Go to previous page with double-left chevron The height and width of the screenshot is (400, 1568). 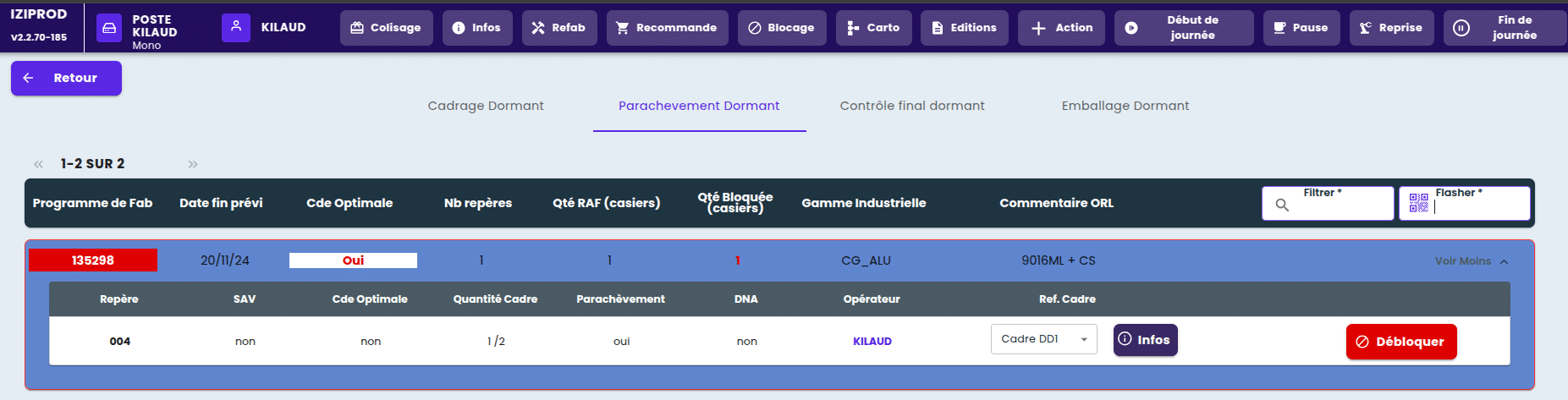click(38, 164)
